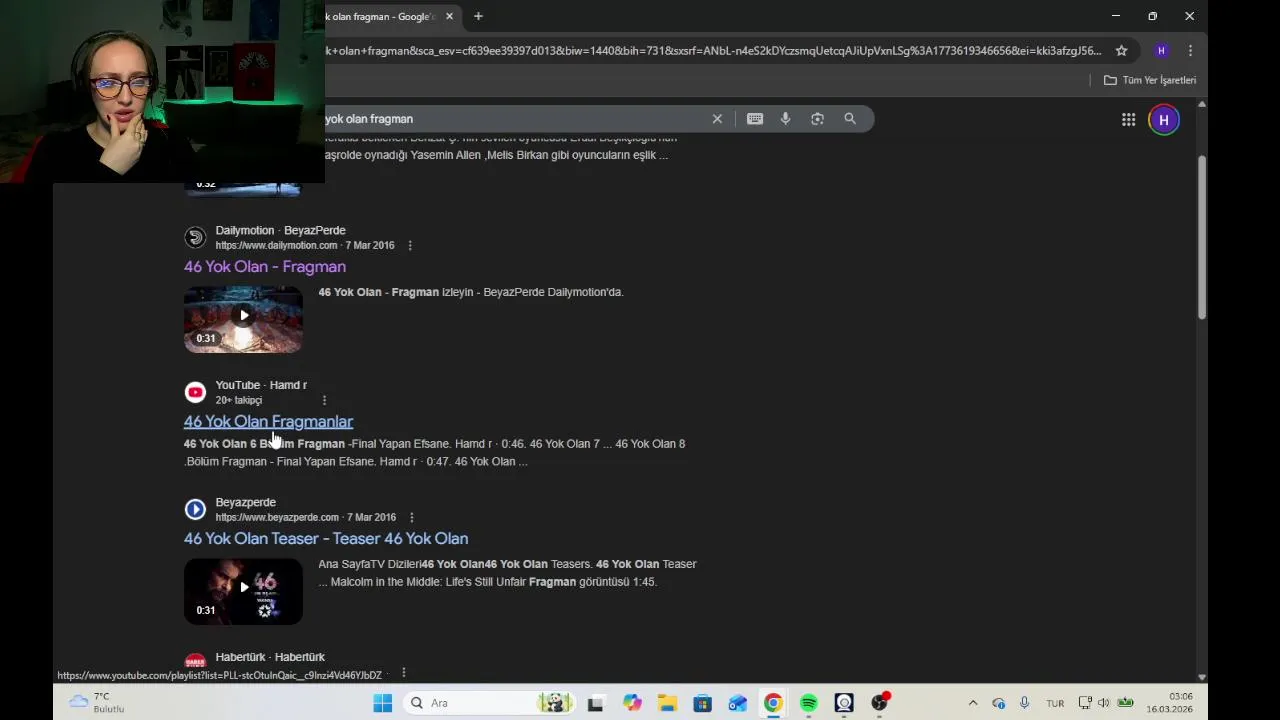1280x720 pixels.
Task: Open Google account avatar H on page
Action: (1163, 120)
